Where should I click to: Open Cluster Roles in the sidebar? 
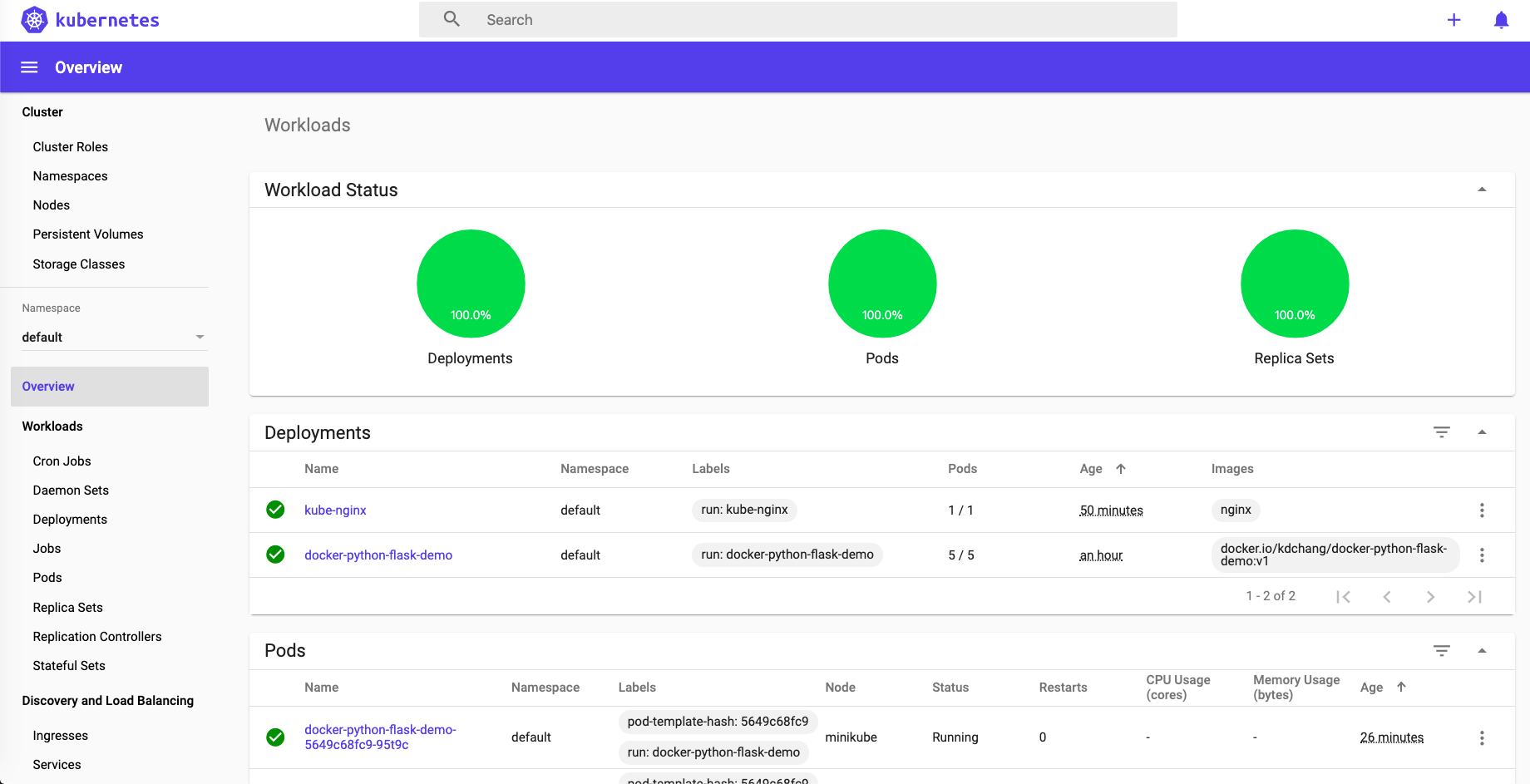click(x=71, y=147)
